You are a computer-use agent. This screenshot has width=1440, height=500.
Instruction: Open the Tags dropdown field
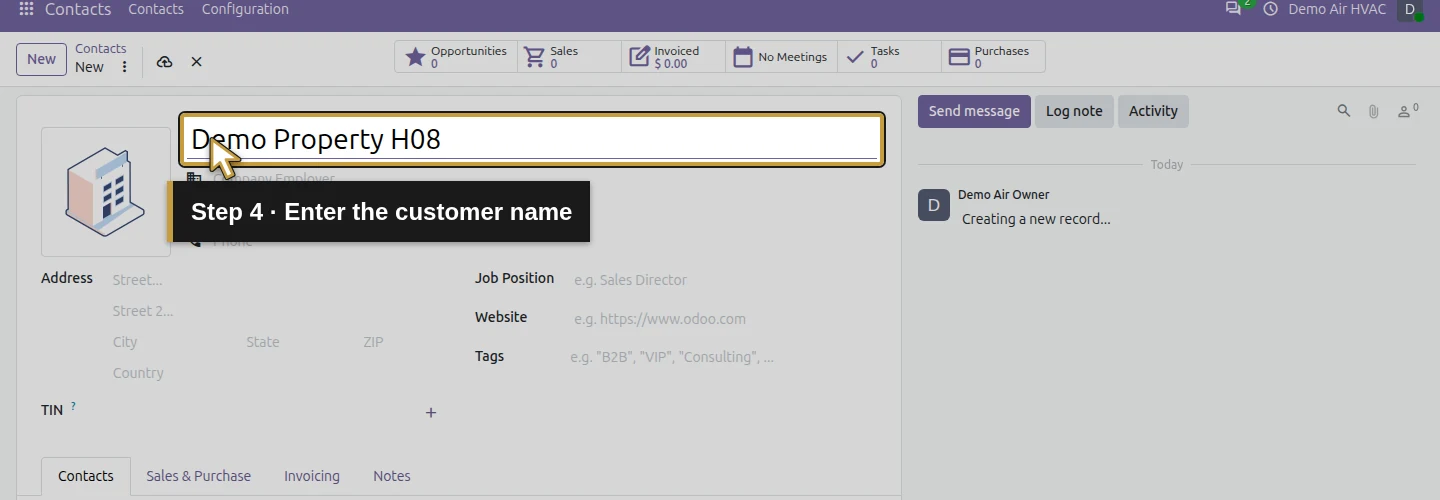pos(725,357)
